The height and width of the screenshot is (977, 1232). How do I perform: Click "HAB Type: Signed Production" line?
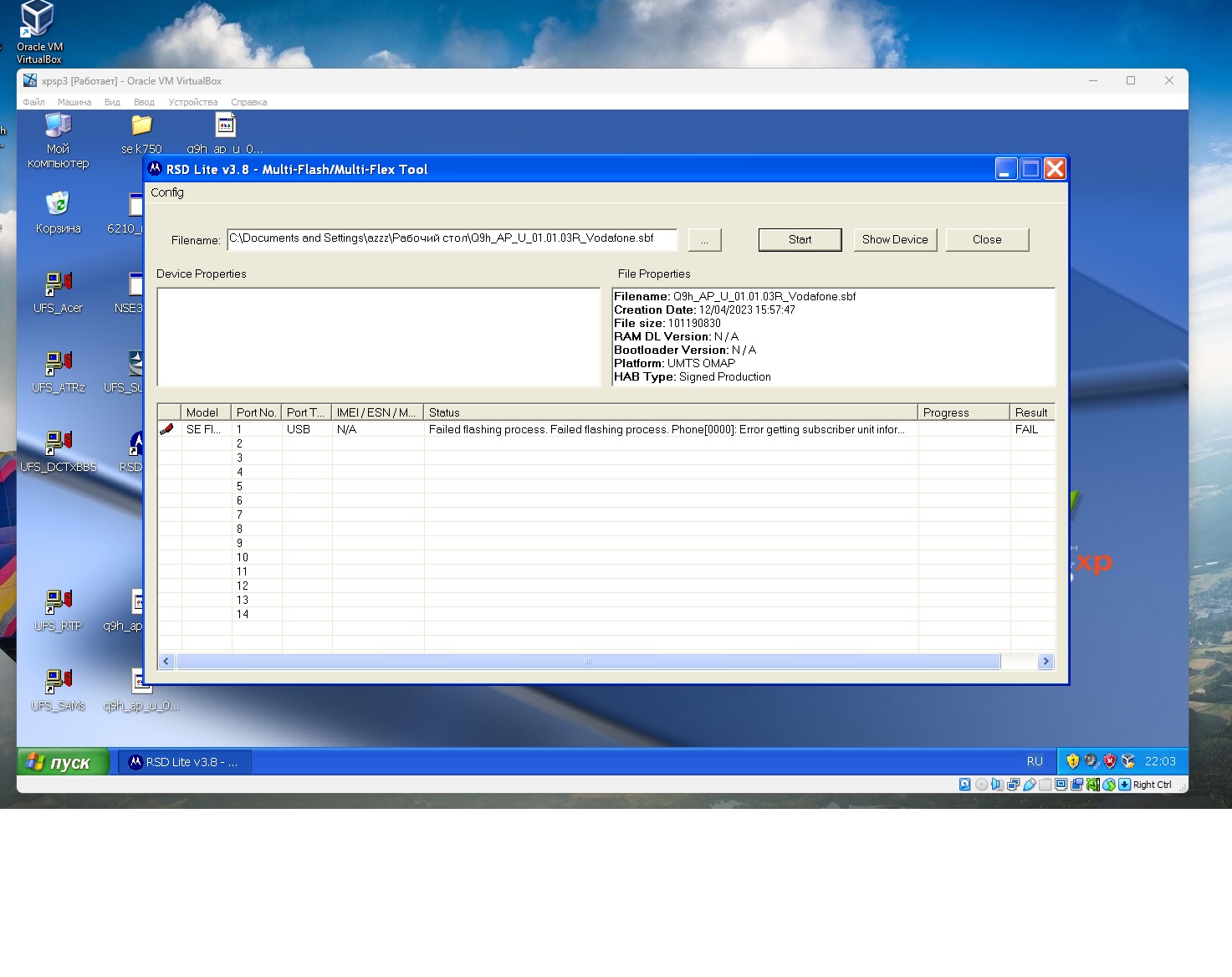click(x=693, y=376)
